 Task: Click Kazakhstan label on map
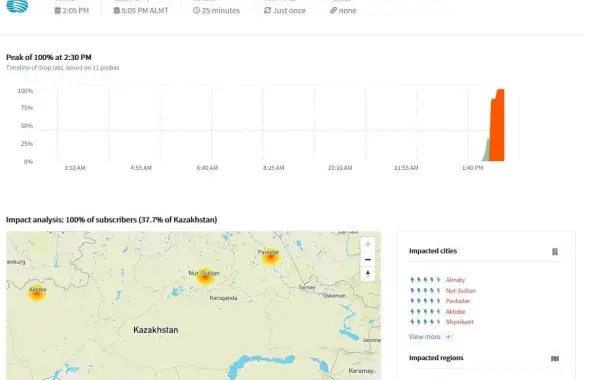pyautogui.click(x=156, y=330)
